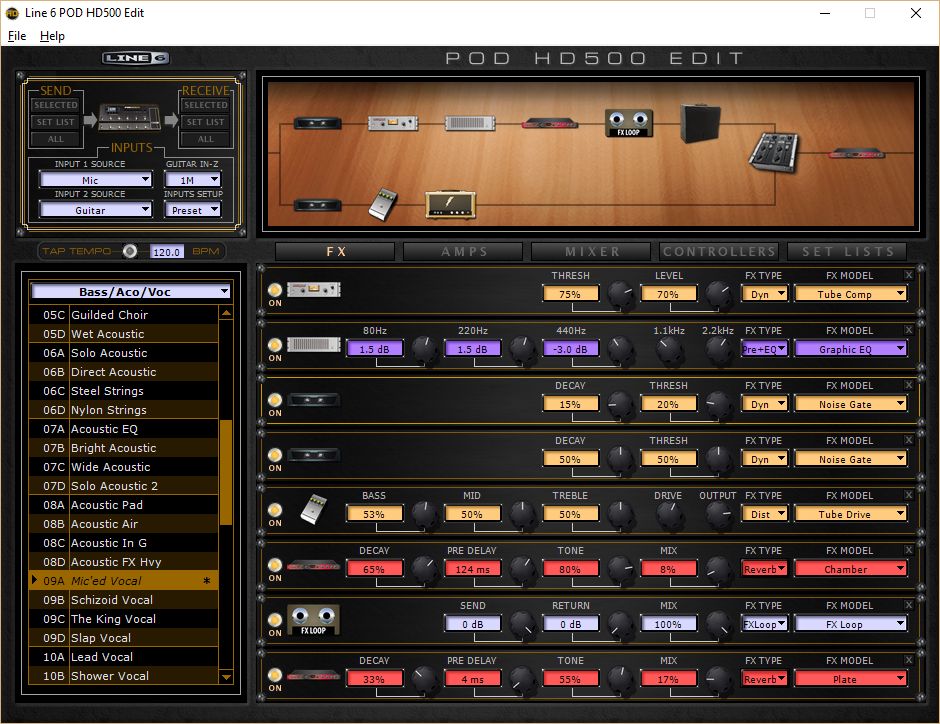Click the Tube Comp THRESH knob

tap(620, 294)
